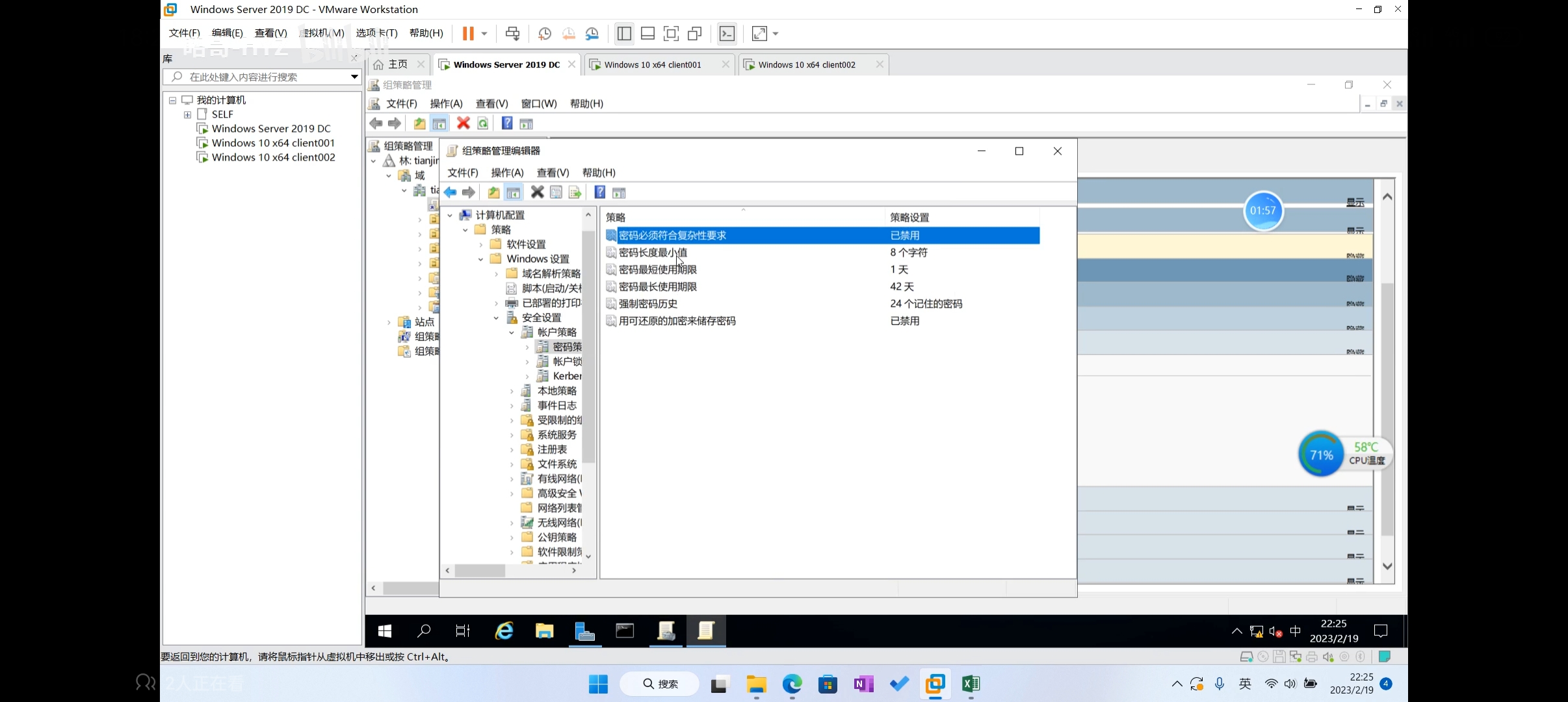This screenshot has height=702, width=1568.
Task: Switch to Windows 10 x64 client001 tab
Action: 653,64
